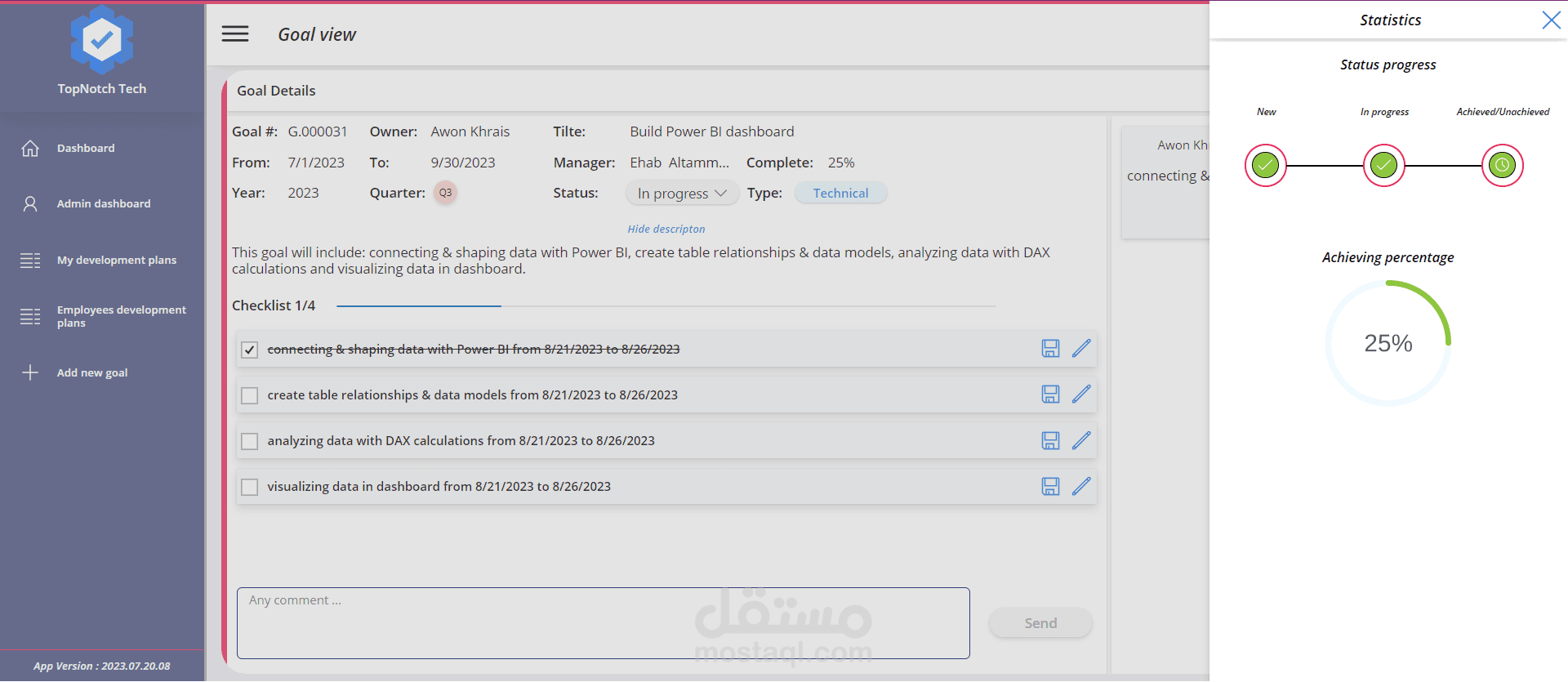Click the To date 9/30/2023

pos(463,163)
